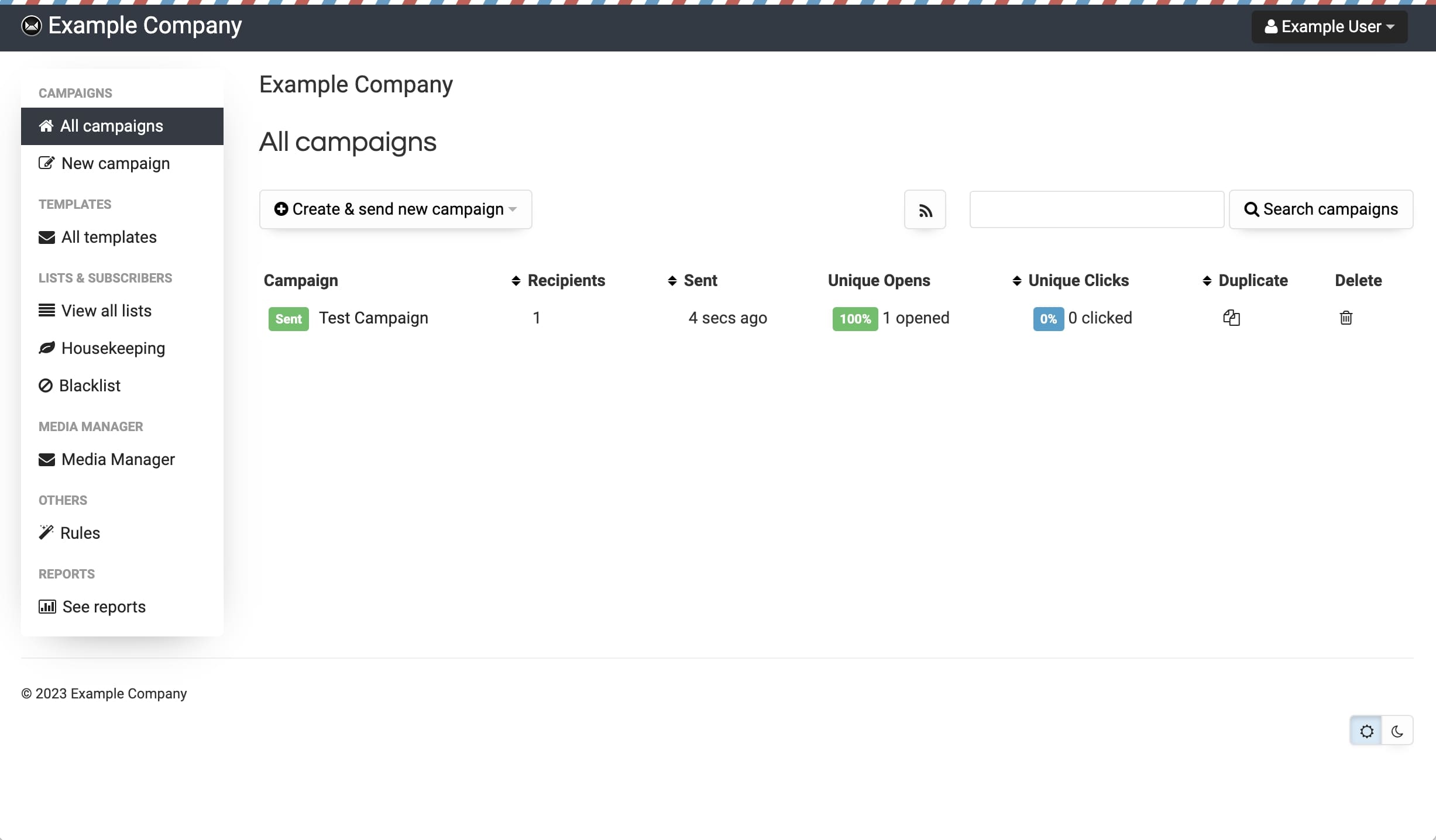Click the 4 secs ago sent time

click(x=727, y=318)
